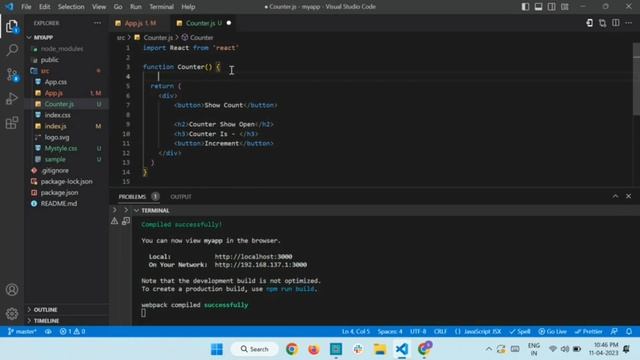The width and height of the screenshot is (640, 360).
Task: Click the Spell status item
Action: 520,331
